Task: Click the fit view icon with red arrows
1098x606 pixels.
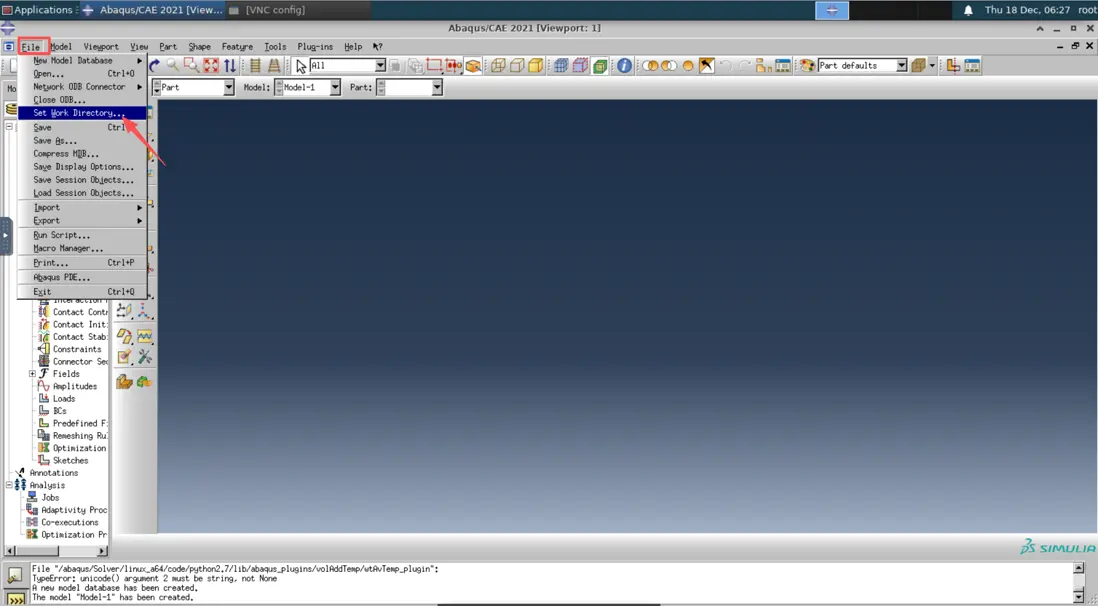Action: [211, 66]
